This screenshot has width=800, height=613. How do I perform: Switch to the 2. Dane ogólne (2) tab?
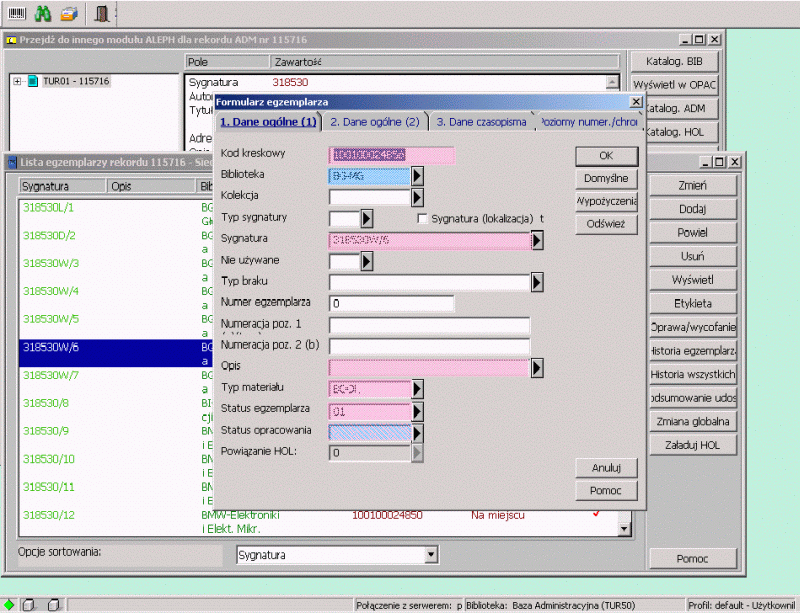(375, 122)
